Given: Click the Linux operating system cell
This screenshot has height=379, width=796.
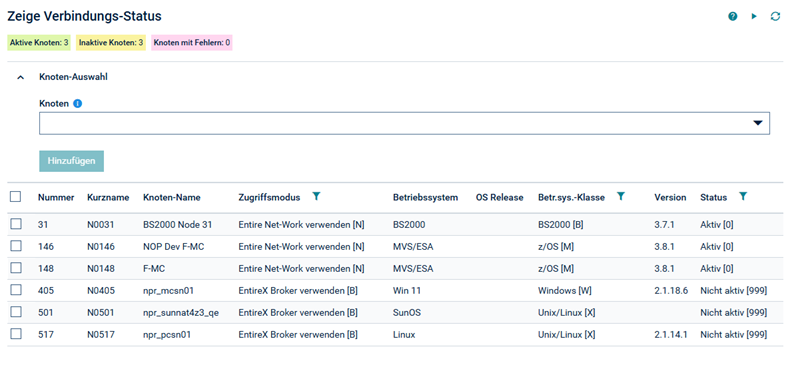Looking at the screenshot, I should (x=404, y=335).
